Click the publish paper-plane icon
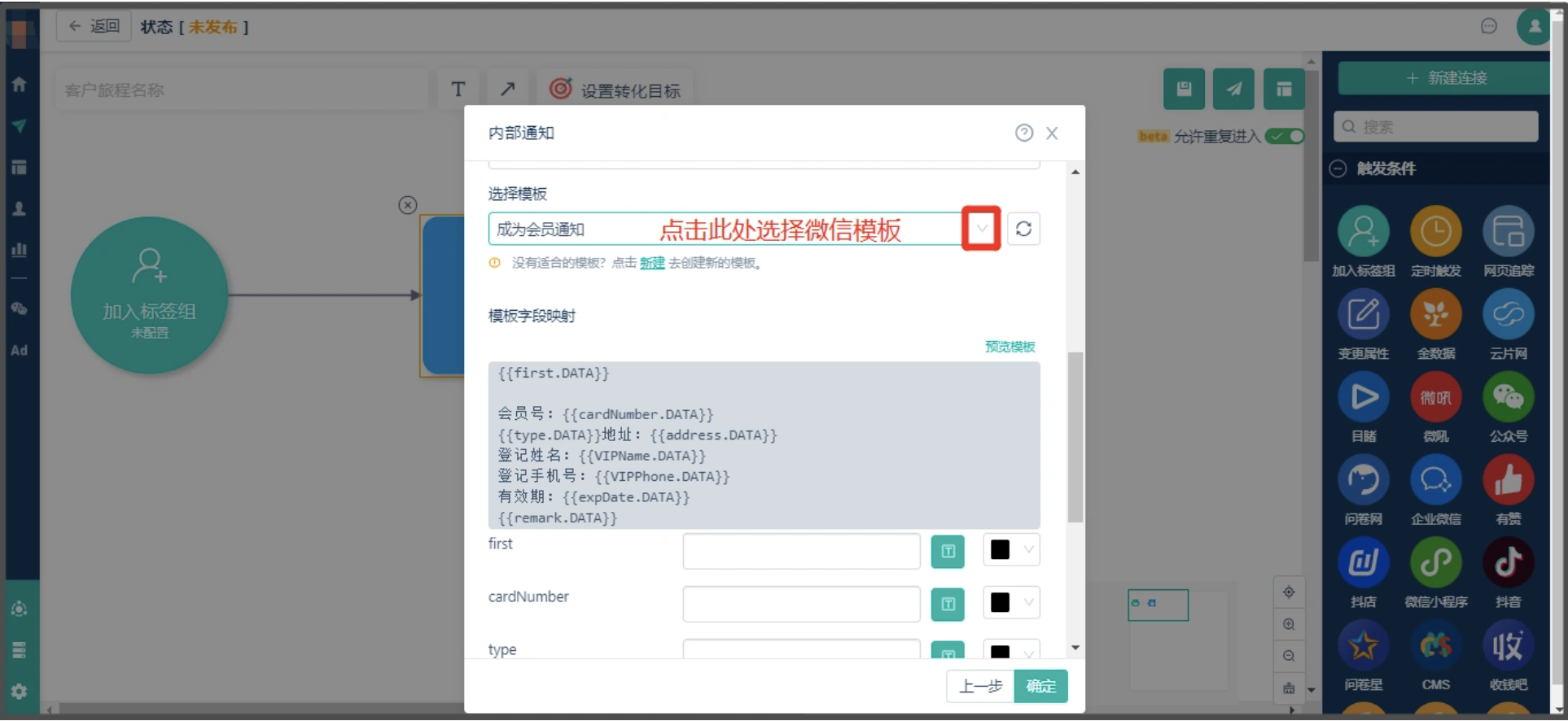 pyautogui.click(x=1233, y=89)
